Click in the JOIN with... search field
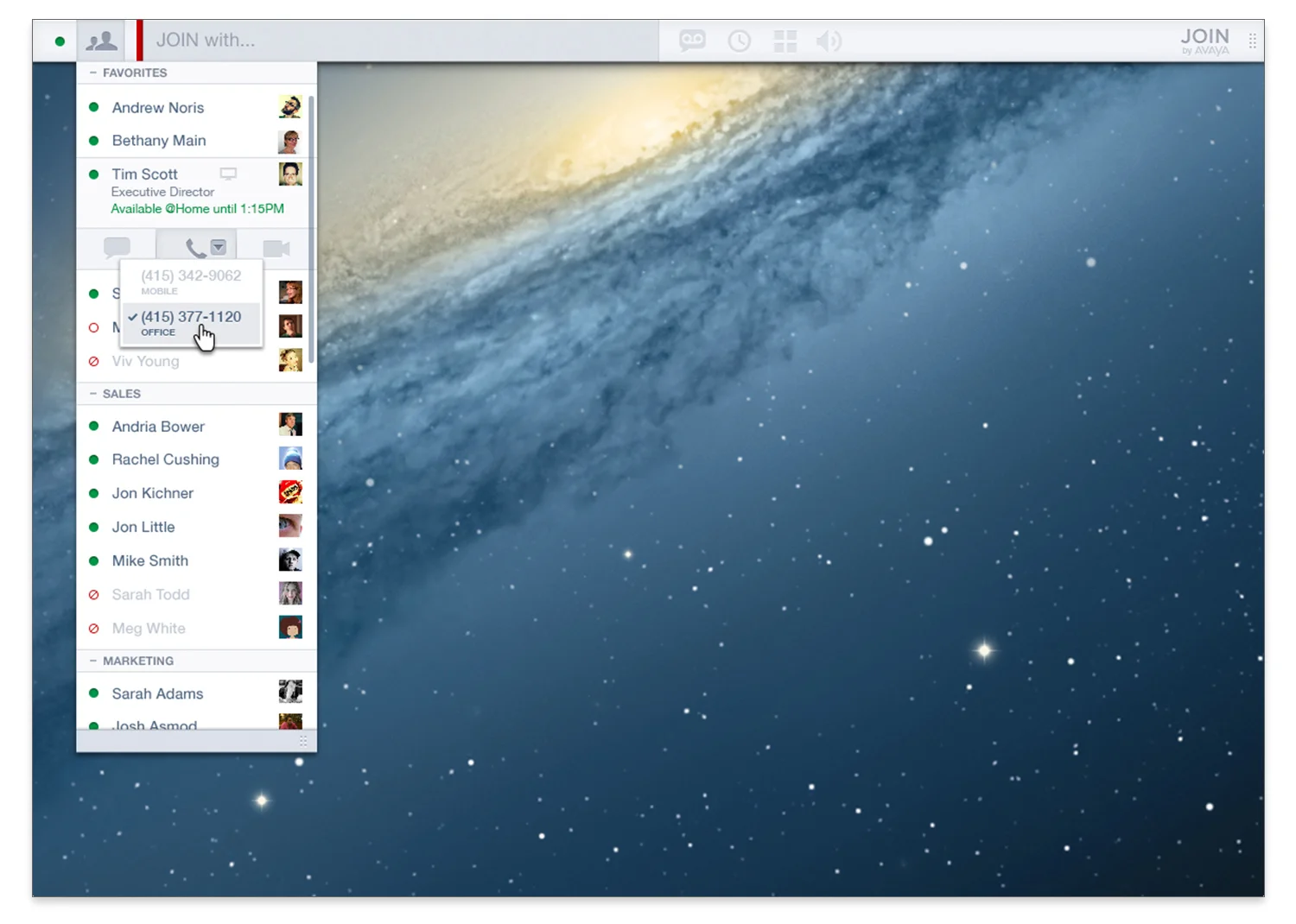The width and height of the screenshot is (1296, 924). point(402,41)
